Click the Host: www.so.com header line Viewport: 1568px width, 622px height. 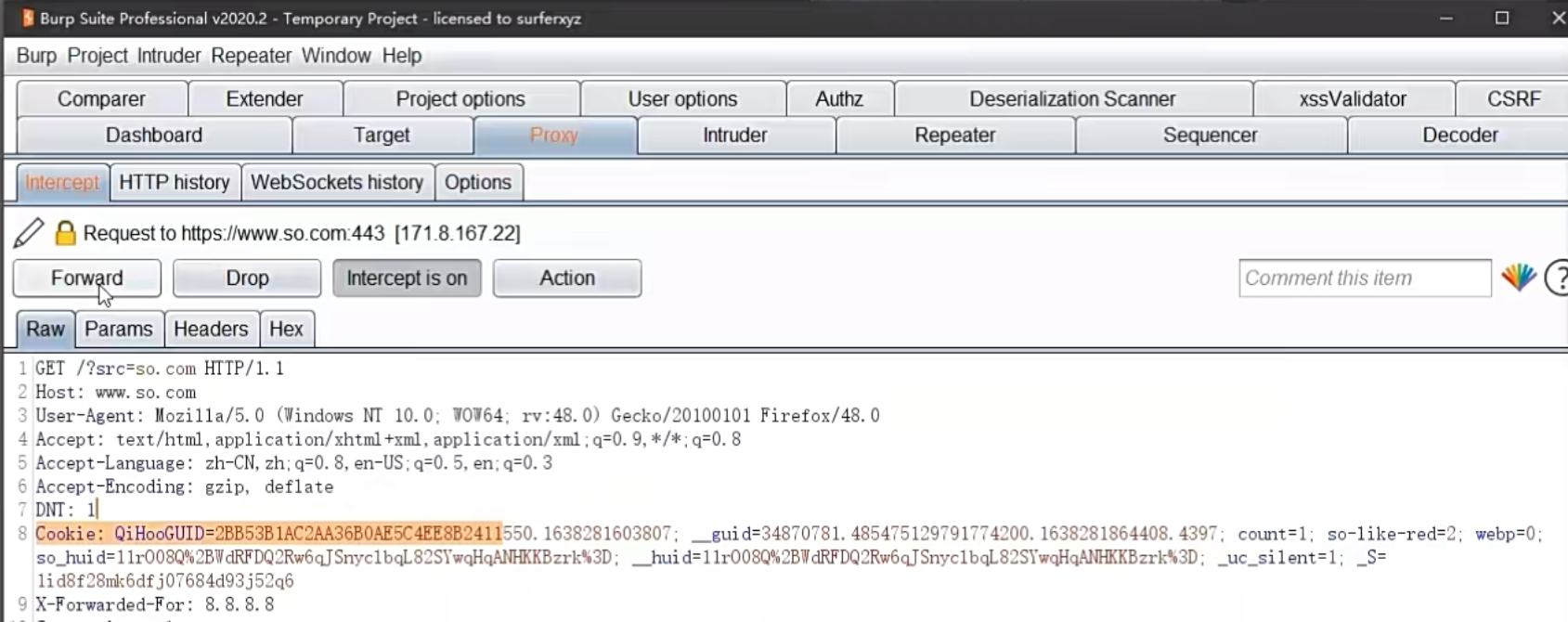[116, 392]
